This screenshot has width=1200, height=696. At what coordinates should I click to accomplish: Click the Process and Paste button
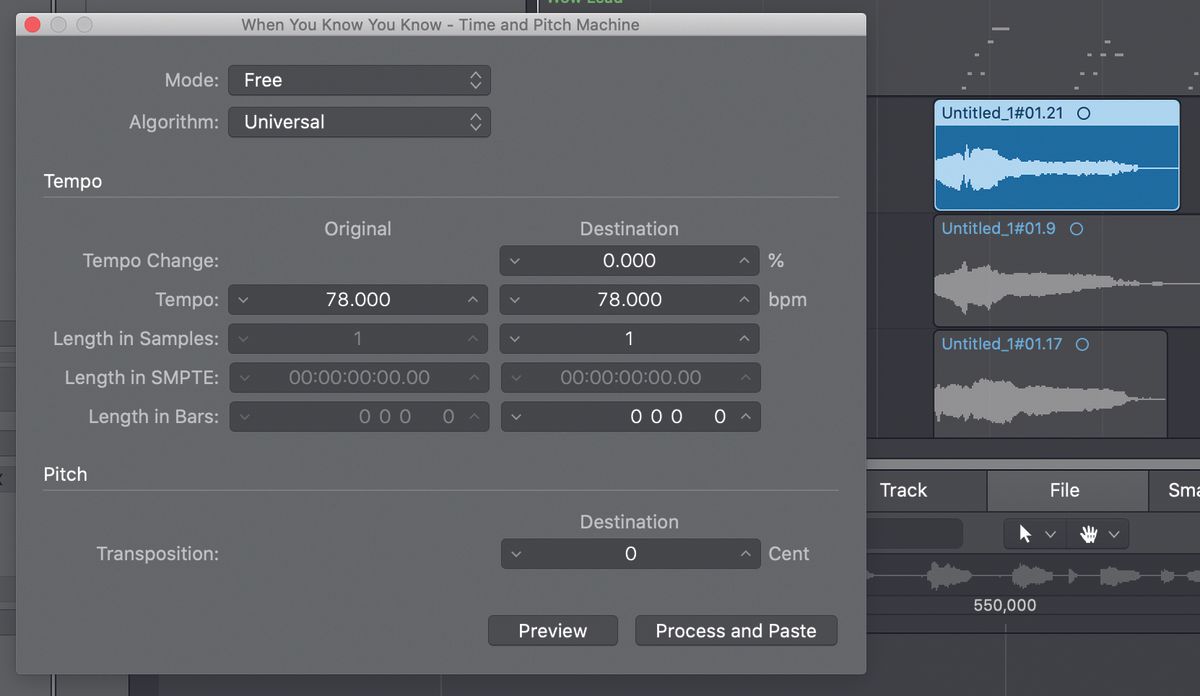736,630
